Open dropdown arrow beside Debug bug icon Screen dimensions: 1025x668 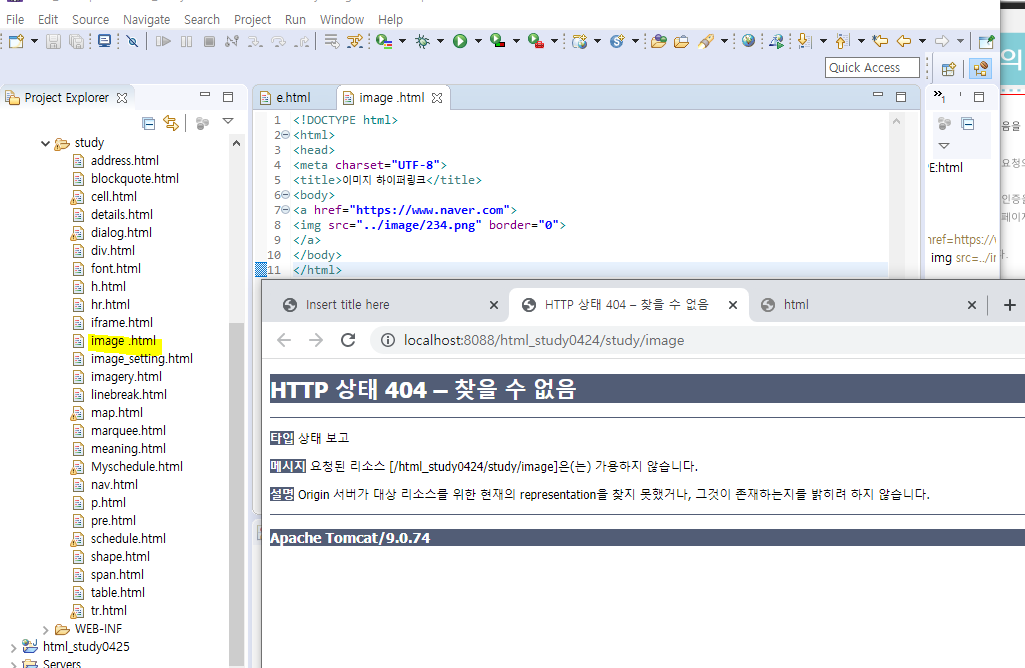point(440,41)
